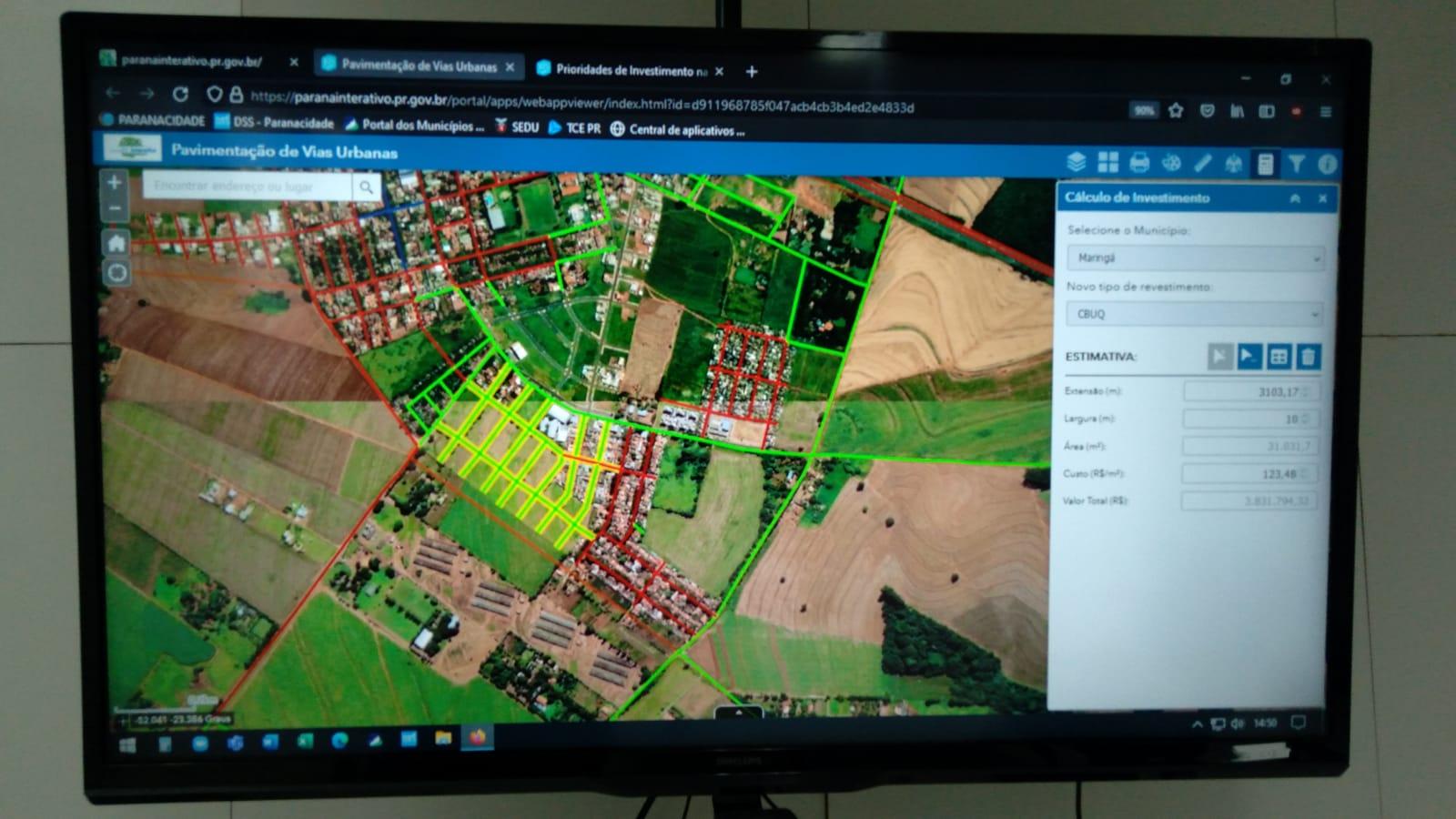The image size is (1456, 819).
Task: Open the Basemap Gallery icon on toolbar
Action: [1107, 162]
